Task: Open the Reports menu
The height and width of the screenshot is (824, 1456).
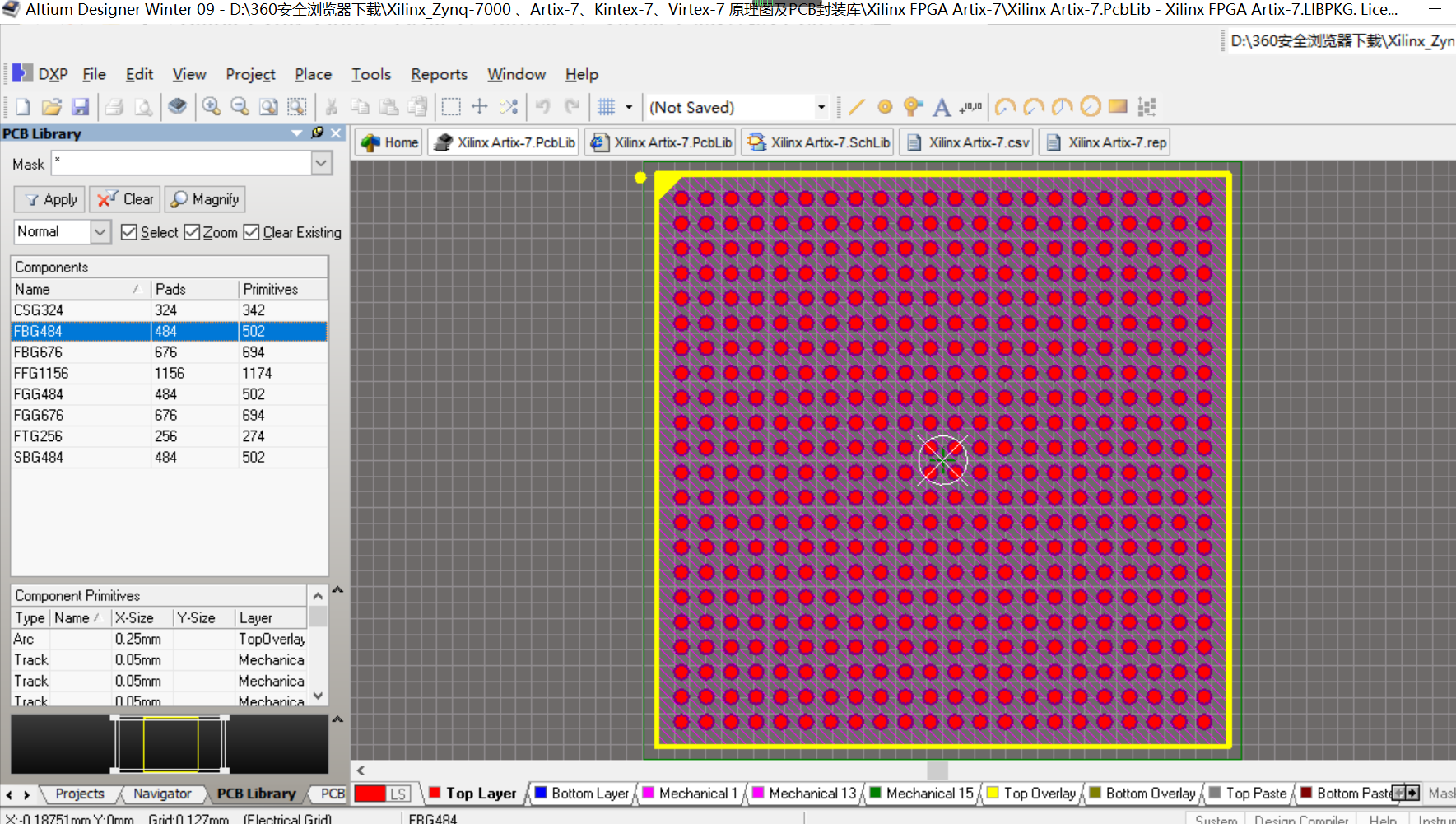Action: [x=439, y=74]
